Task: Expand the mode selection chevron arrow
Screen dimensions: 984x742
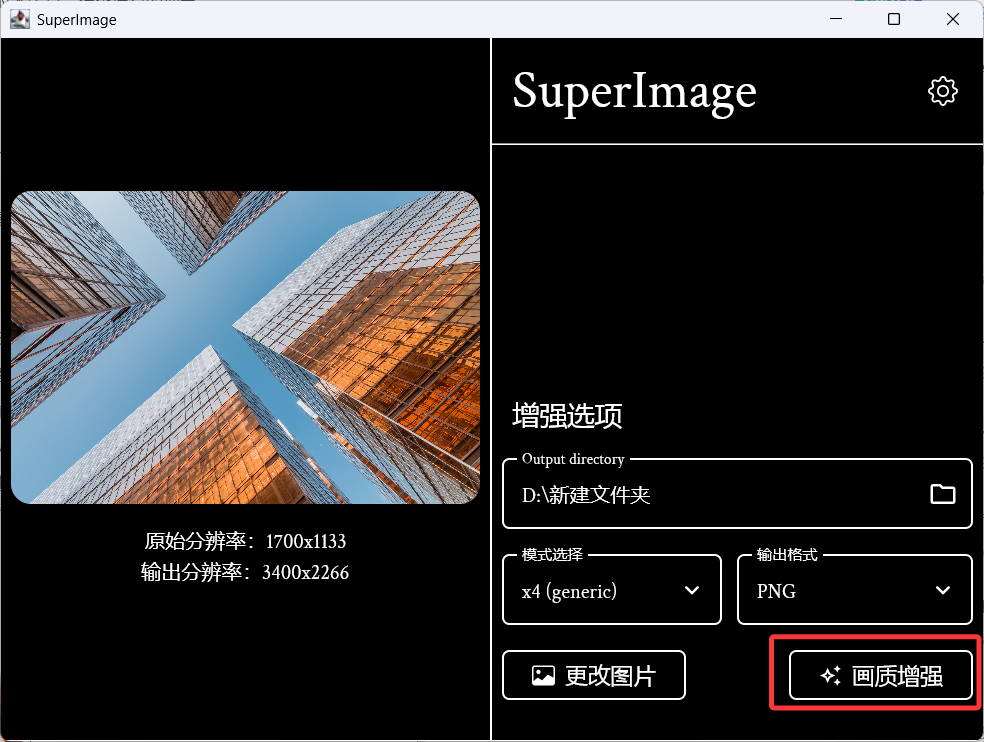Action: (692, 591)
